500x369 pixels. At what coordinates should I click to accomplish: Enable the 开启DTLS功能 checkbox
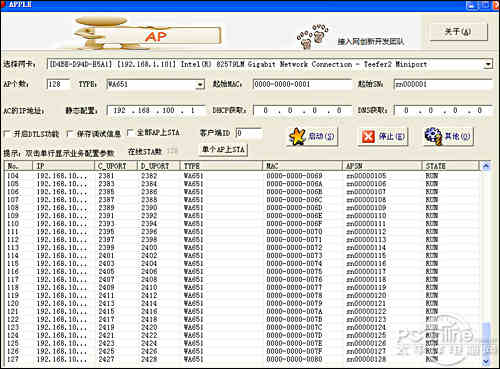(x=7, y=134)
